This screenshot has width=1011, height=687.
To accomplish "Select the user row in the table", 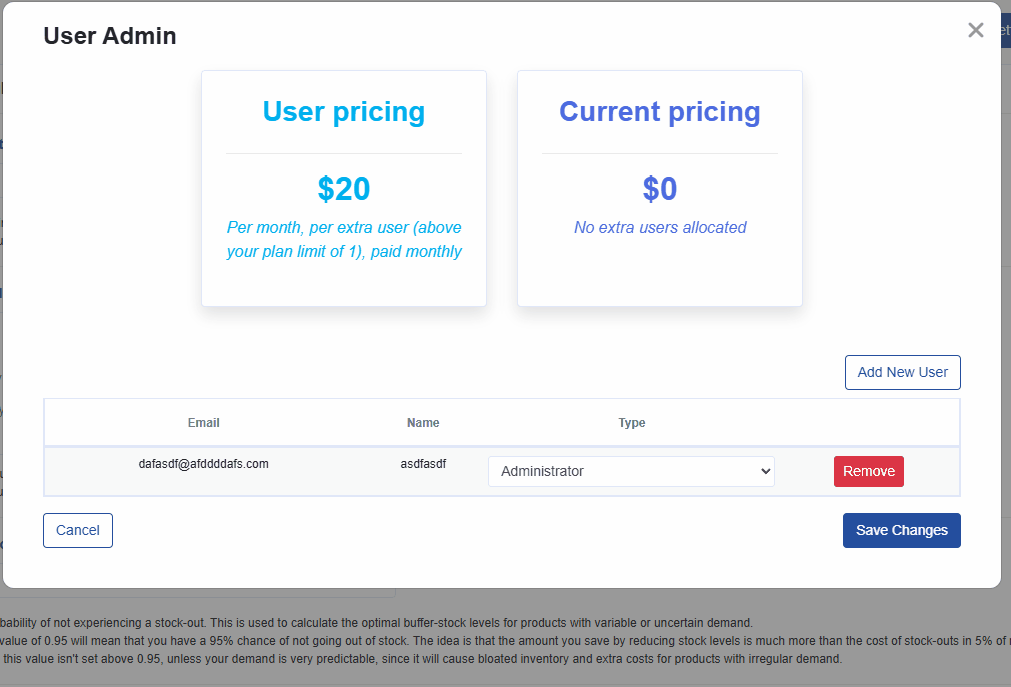I will 300,470.
